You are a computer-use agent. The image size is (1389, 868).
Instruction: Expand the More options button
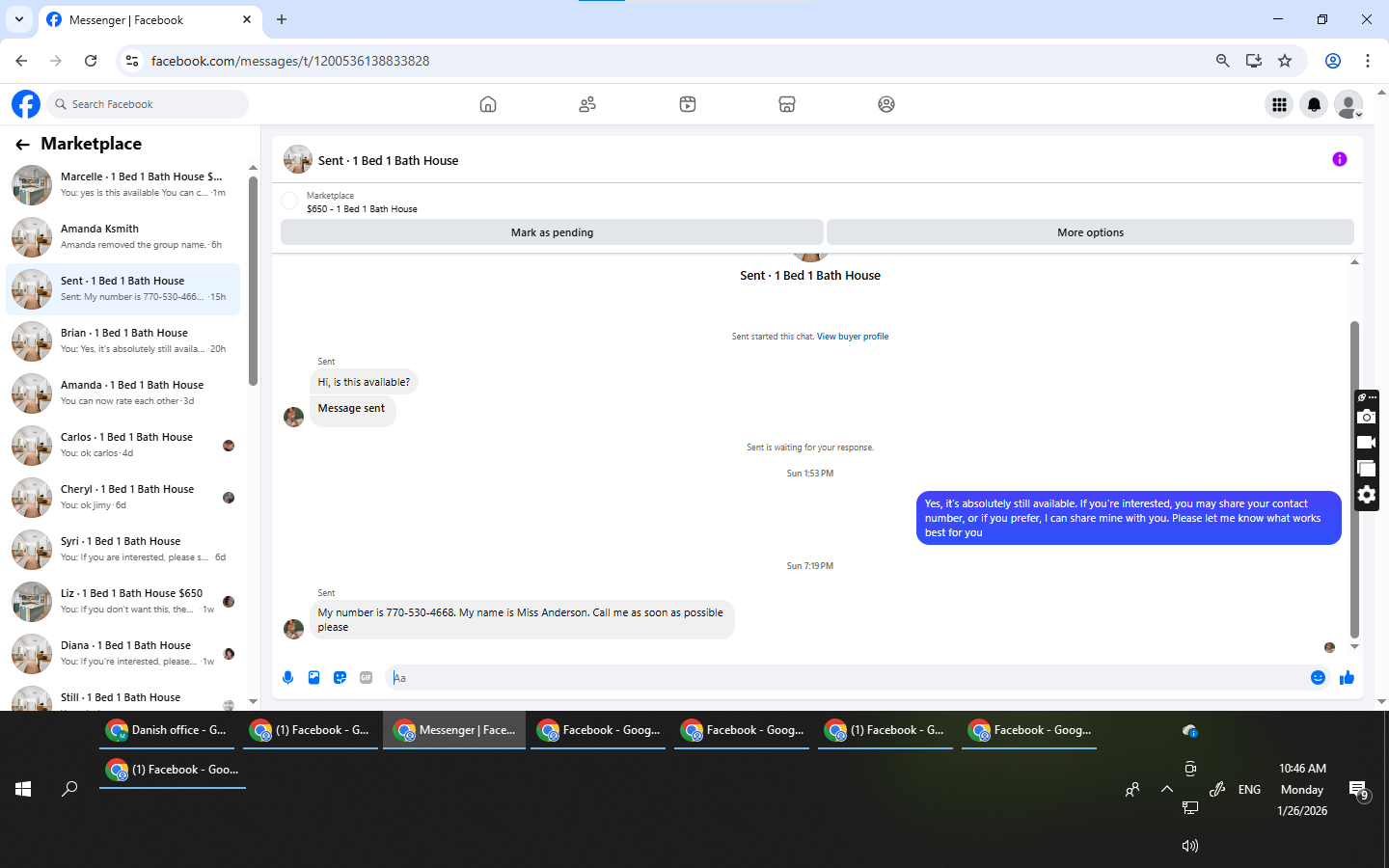[x=1090, y=232]
